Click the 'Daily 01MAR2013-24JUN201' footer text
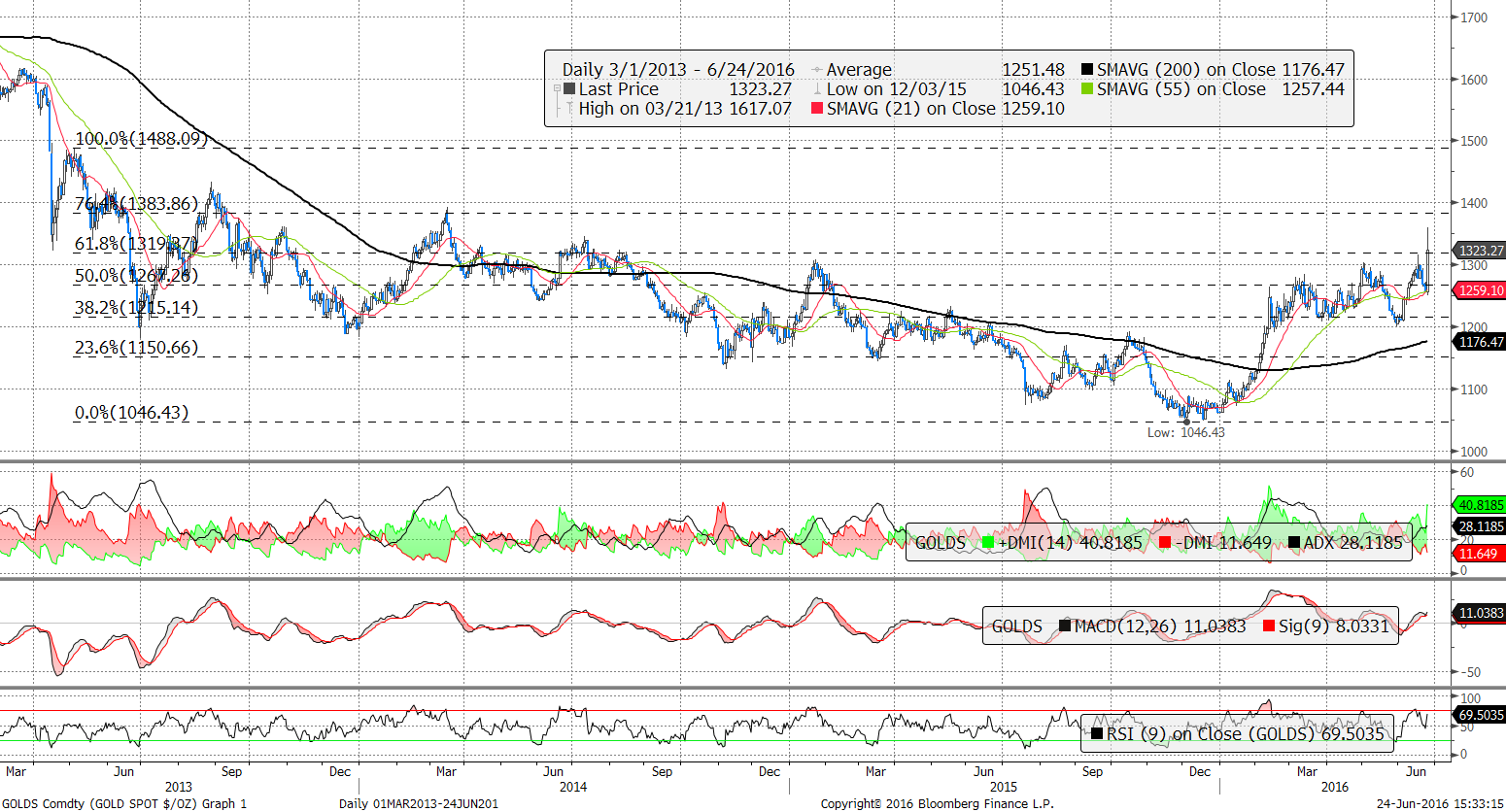1506x812 pixels. [x=419, y=803]
